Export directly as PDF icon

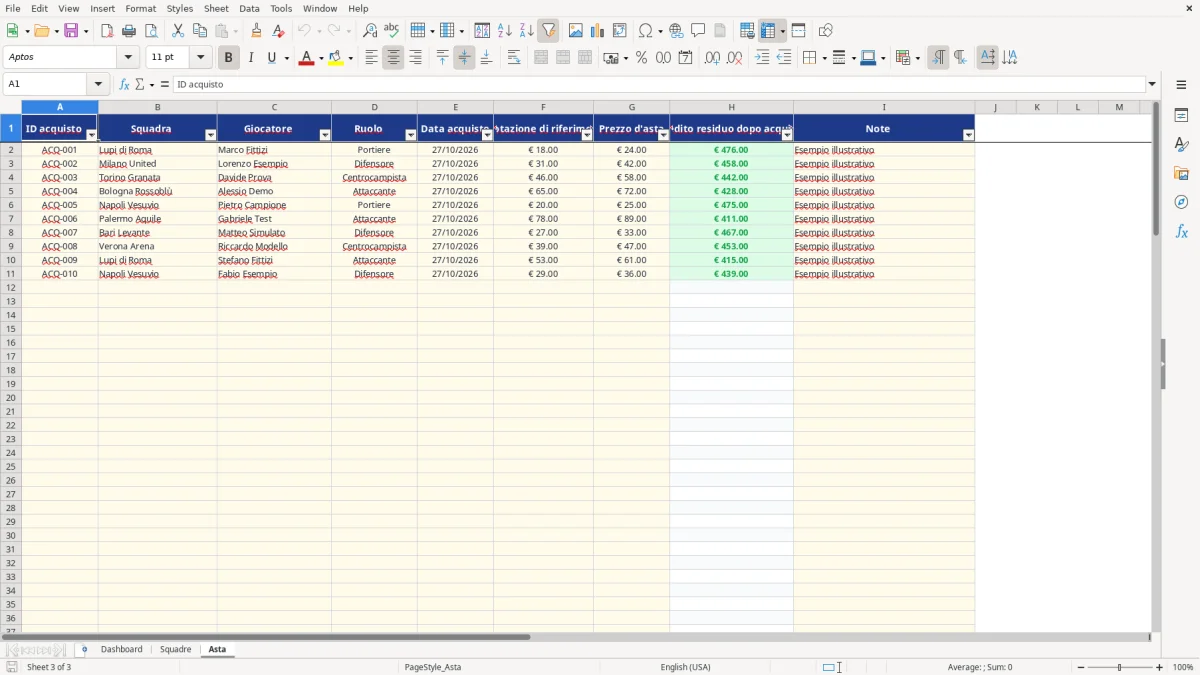[x=107, y=31]
